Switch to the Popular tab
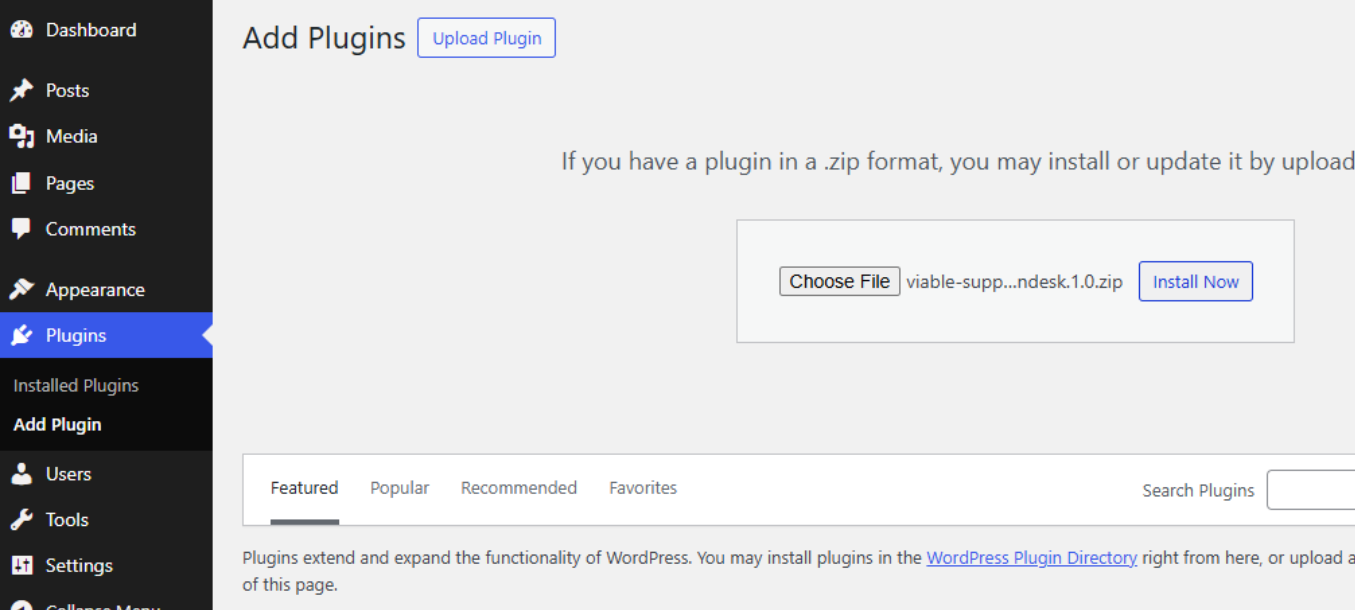Screen dimensions: 1355x610 point(399,488)
